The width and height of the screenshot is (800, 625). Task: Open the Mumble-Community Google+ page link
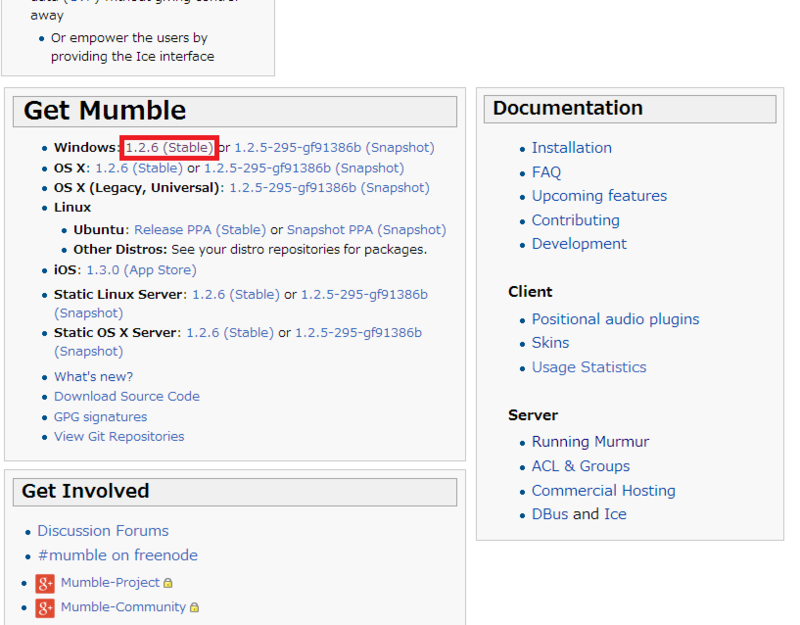coord(123,607)
